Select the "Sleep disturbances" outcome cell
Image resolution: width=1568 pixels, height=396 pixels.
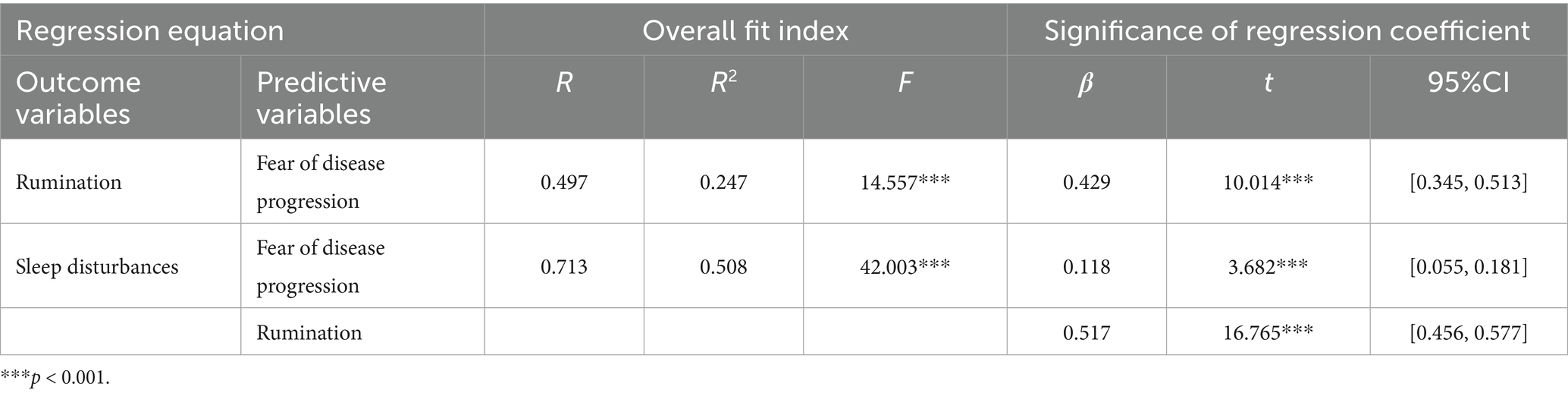[97, 267]
